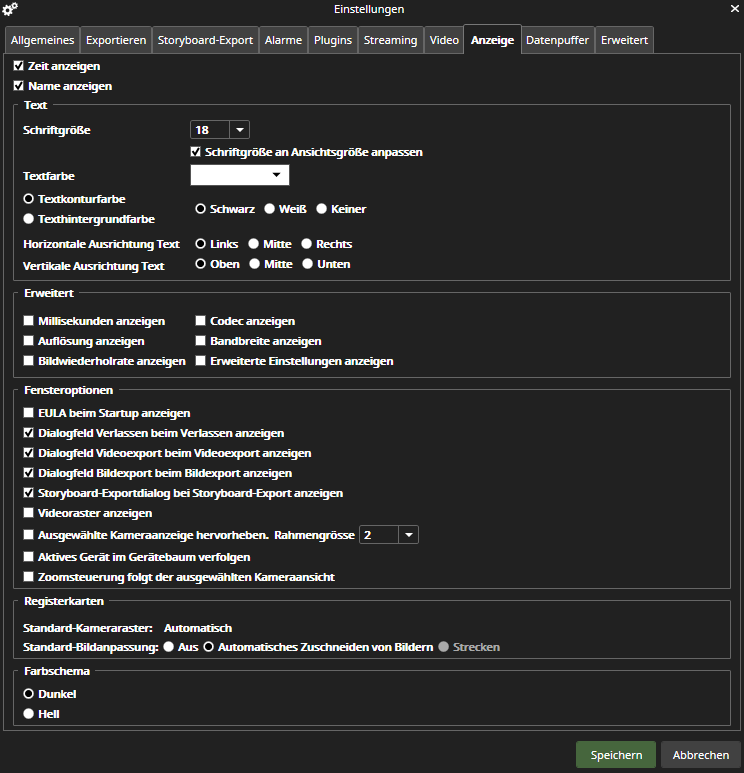
Task: Open the Streaming tab
Action: 390,40
